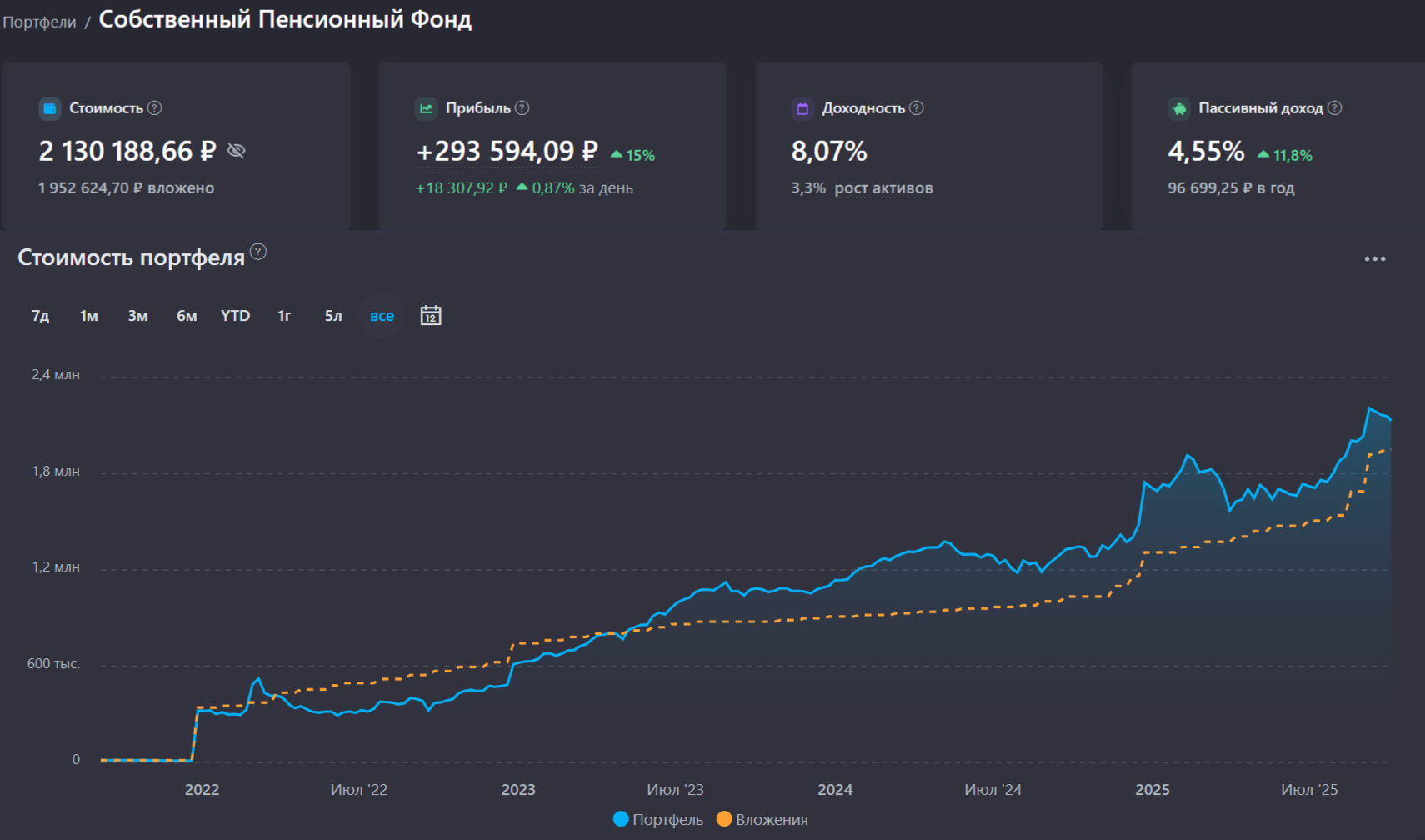Click help icon beside Пассивный доход
Screen dimensions: 1425x840
[1335, 108]
